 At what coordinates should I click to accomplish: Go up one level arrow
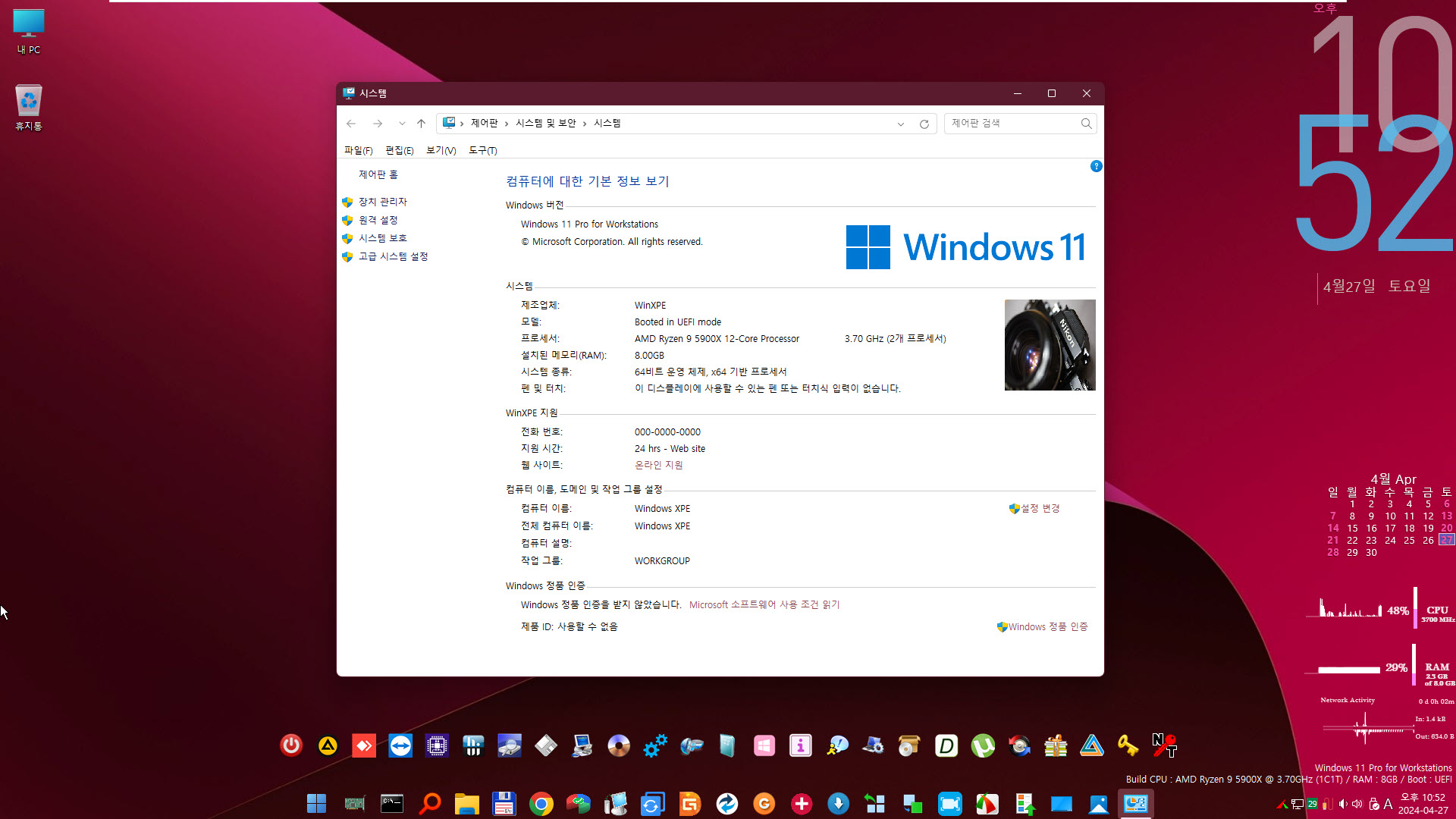[x=422, y=124]
